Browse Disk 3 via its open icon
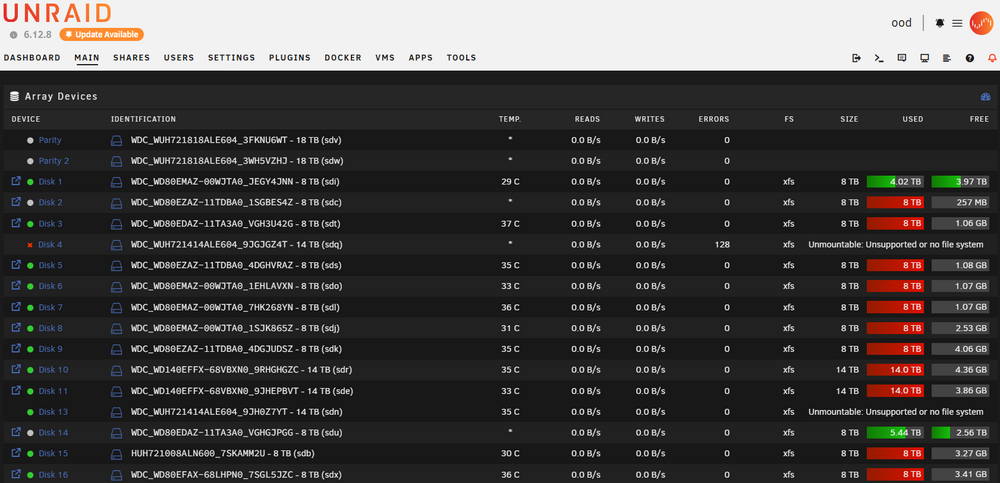This screenshot has width=1000, height=483. click(17, 223)
